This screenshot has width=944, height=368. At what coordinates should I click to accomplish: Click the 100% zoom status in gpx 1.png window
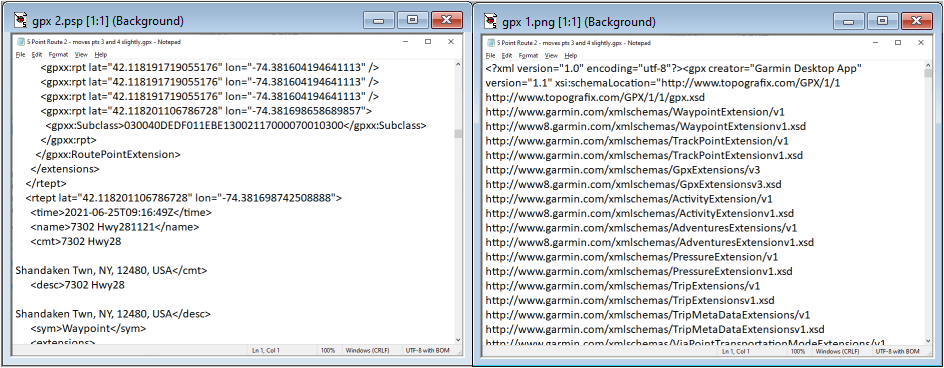(797, 351)
